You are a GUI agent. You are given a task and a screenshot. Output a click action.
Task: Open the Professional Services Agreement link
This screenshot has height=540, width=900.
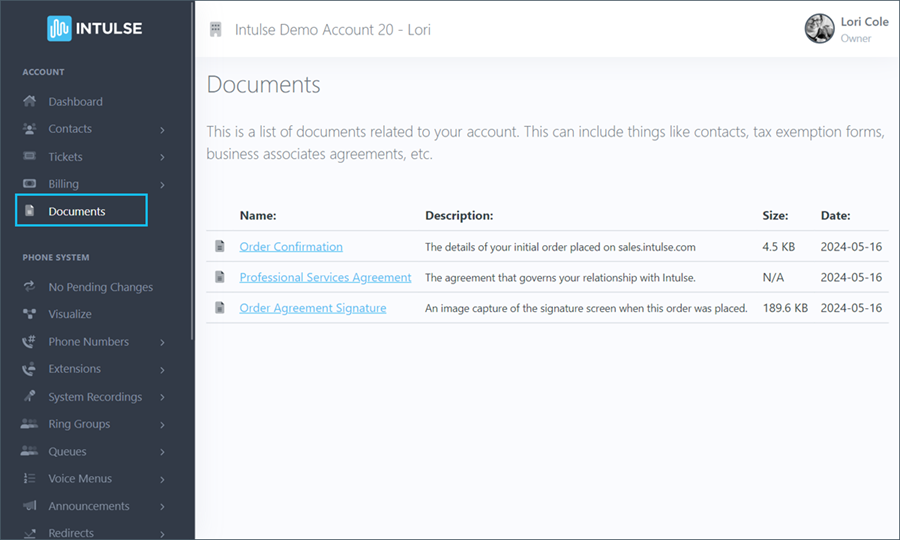point(325,277)
